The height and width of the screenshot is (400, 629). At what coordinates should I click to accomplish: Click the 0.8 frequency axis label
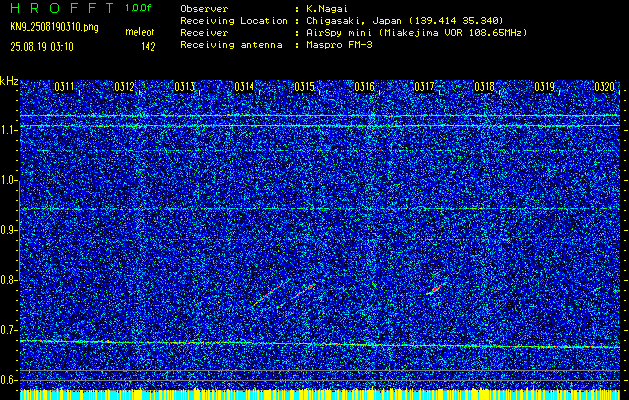point(9,280)
